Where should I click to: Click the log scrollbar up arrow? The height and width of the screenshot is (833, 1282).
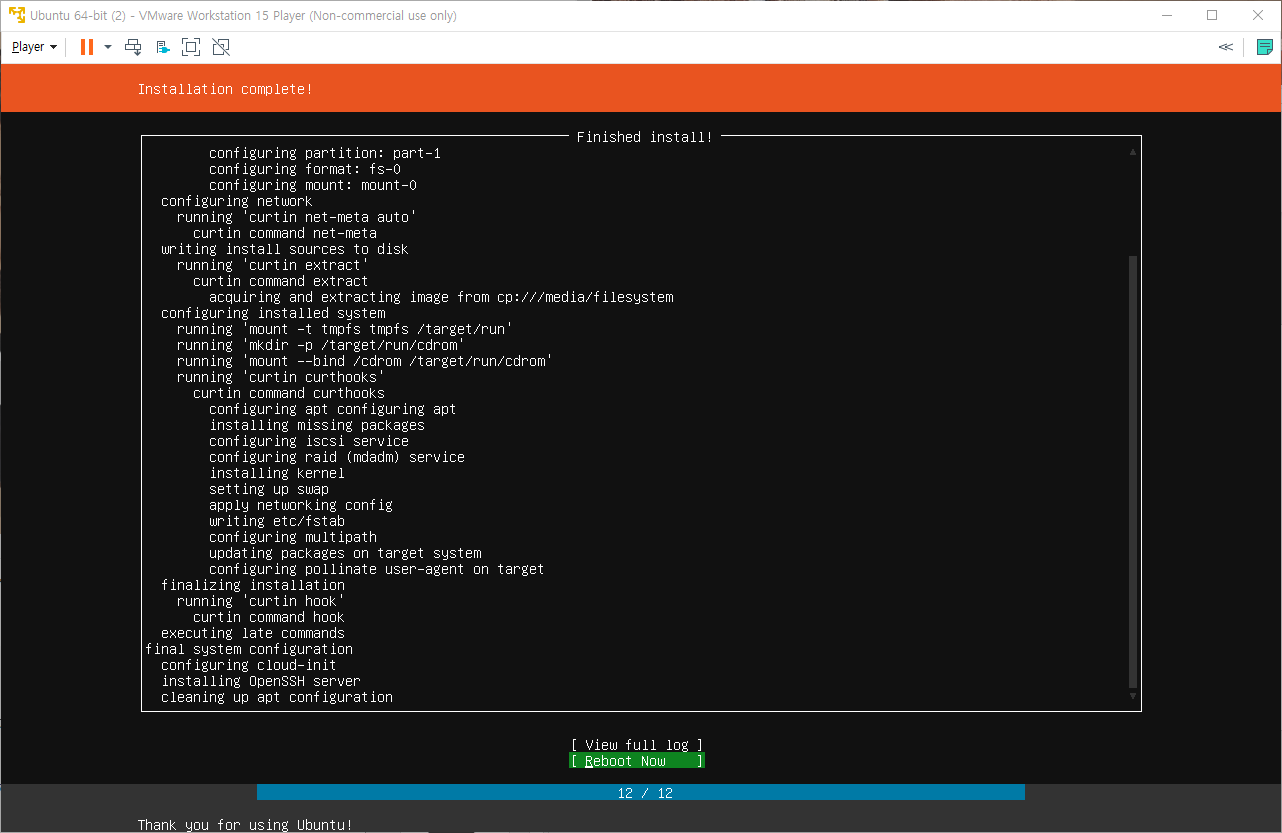pyautogui.click(x=1133, y=152)
